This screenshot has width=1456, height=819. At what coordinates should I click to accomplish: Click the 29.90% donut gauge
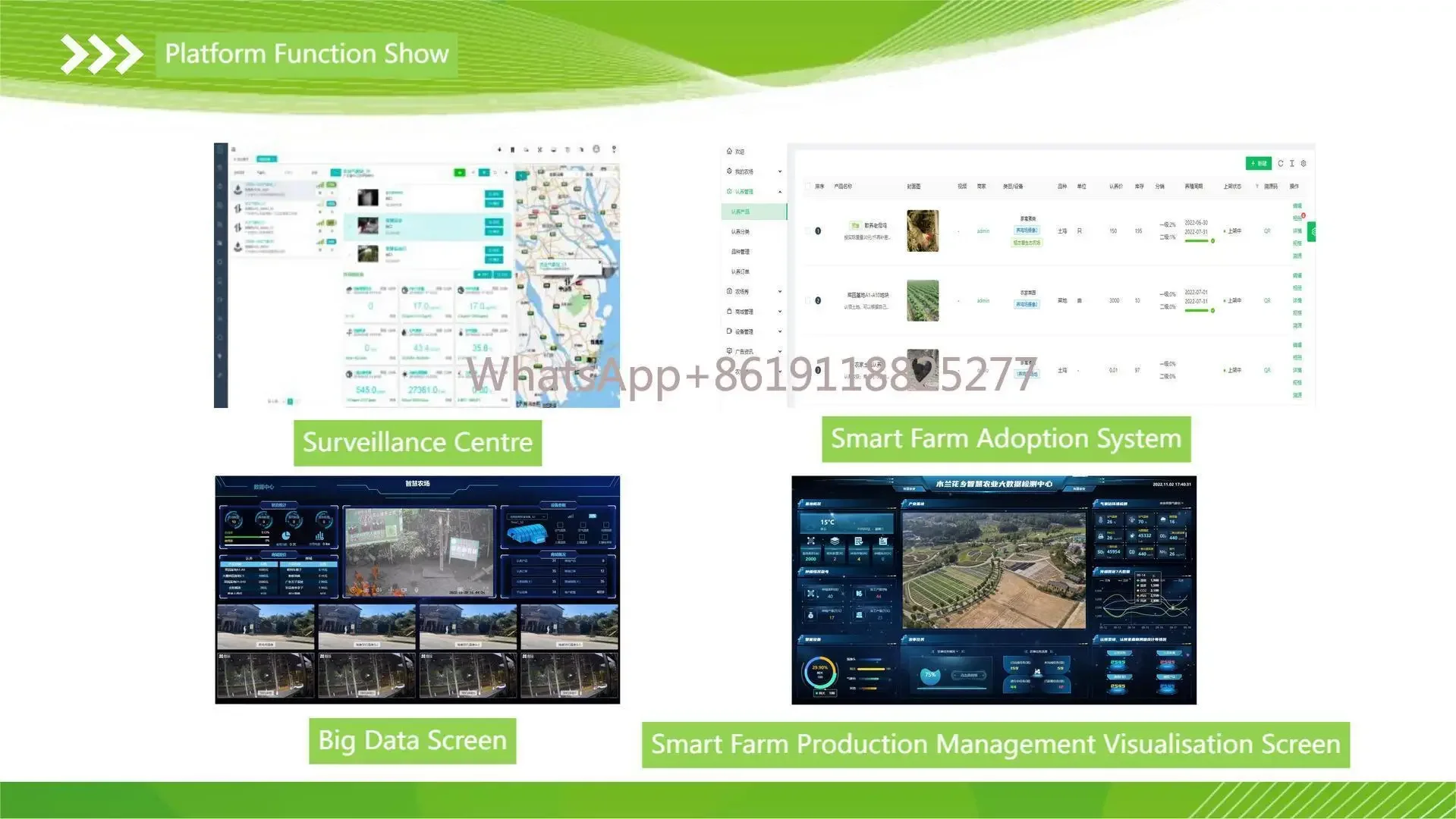[x=819, y=671]
